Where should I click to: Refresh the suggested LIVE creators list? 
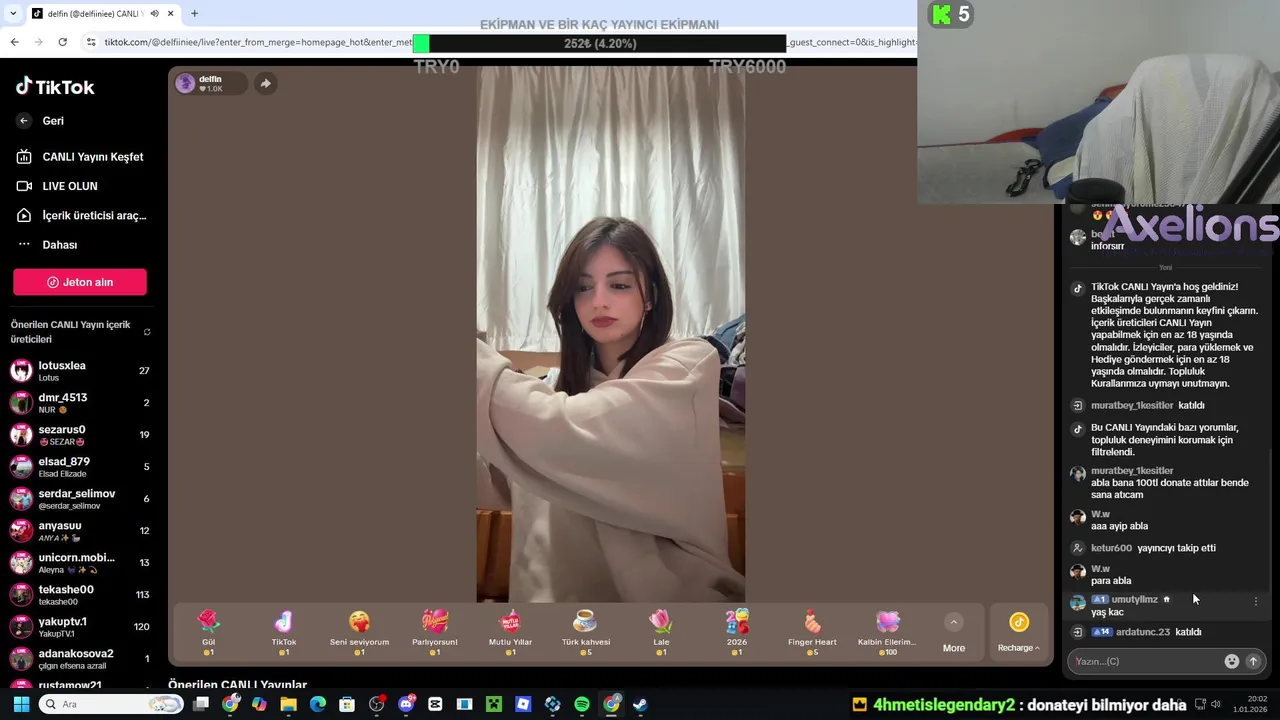[x=147, y=332]
